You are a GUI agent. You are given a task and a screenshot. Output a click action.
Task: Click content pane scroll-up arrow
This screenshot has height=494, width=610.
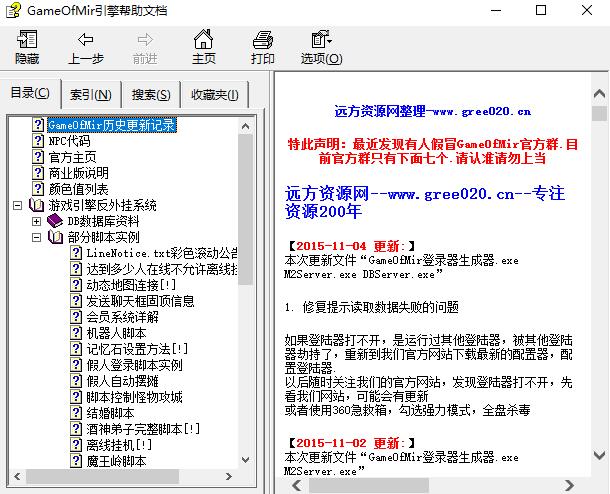[x=599, y=93]
